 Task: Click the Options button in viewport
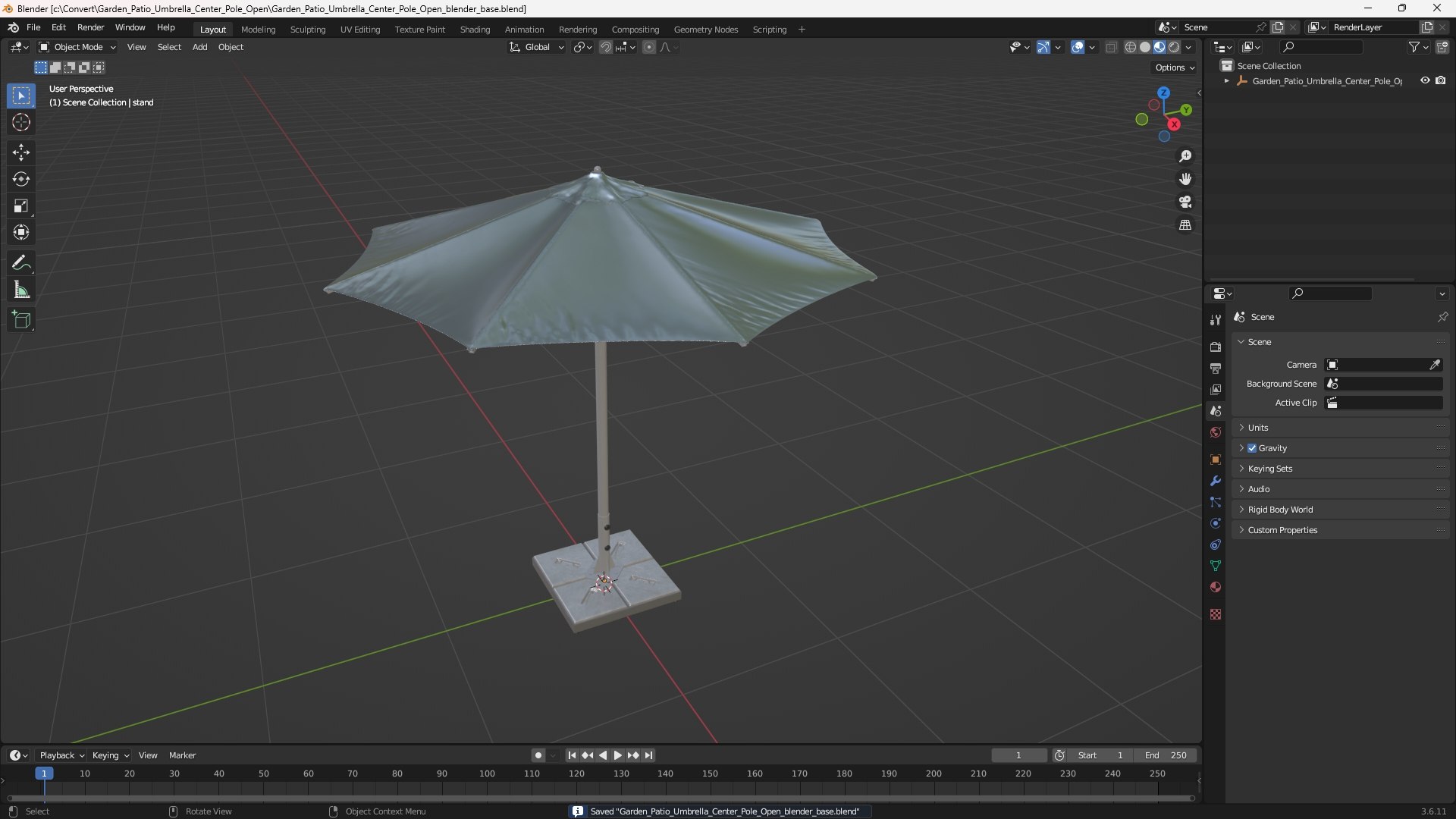1174,67
